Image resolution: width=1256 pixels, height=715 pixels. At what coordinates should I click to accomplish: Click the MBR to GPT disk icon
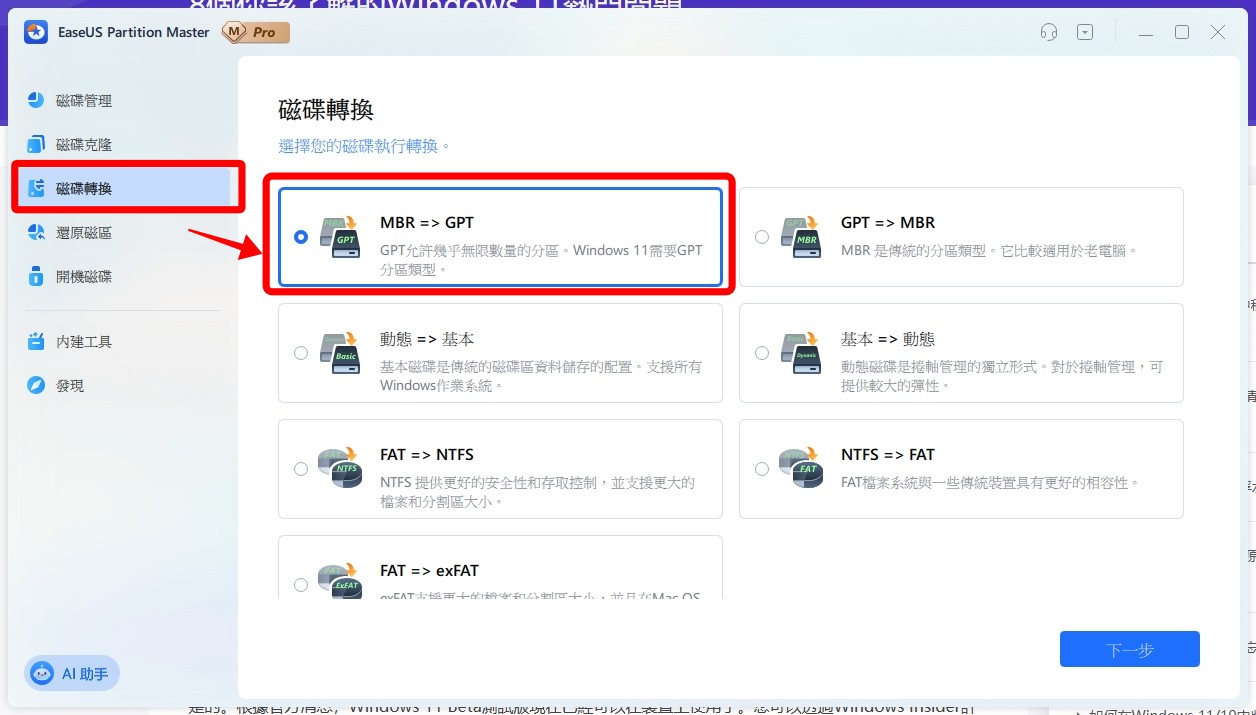[x=339, y=237]
